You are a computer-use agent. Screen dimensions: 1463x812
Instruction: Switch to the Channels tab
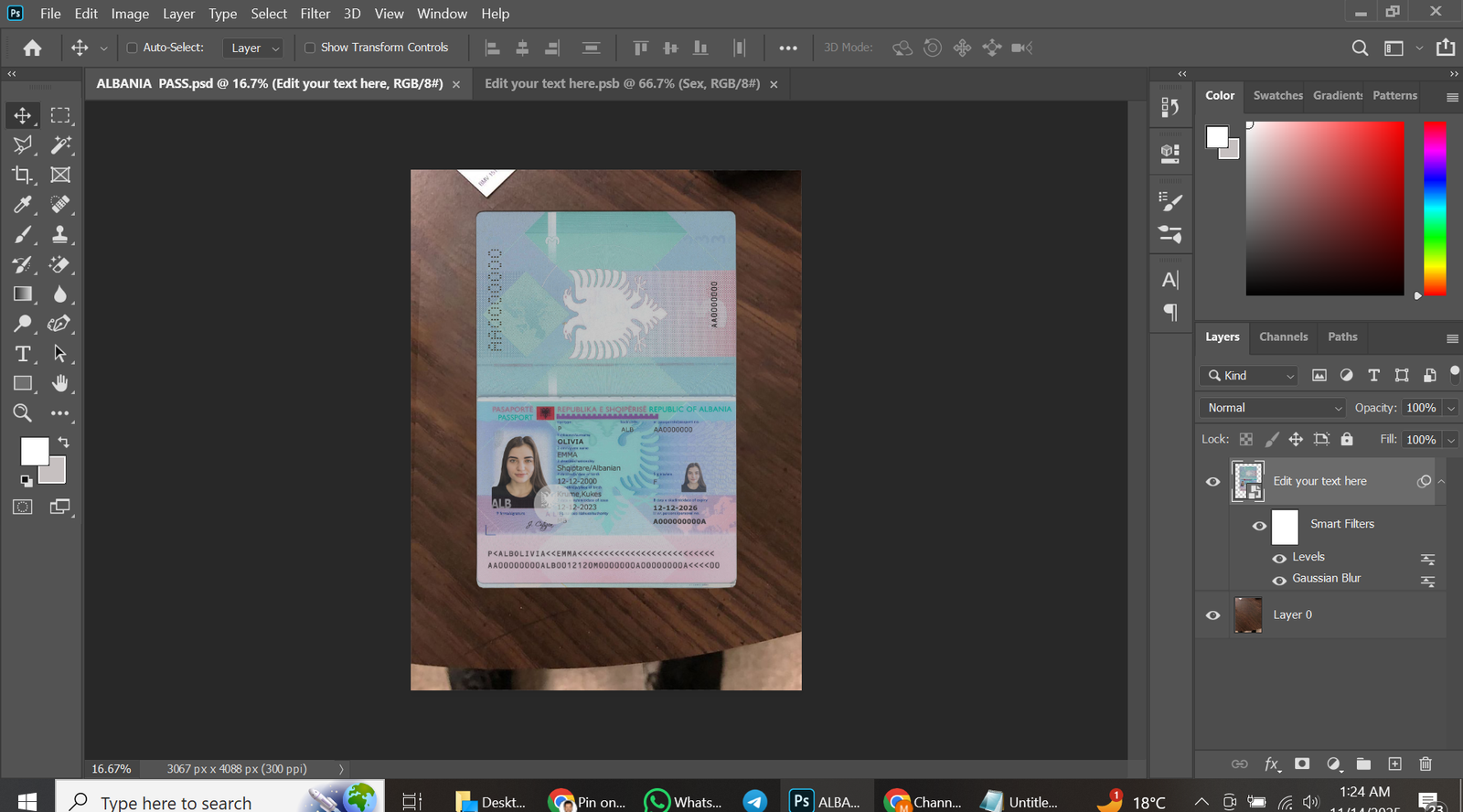coord(1283,337)
